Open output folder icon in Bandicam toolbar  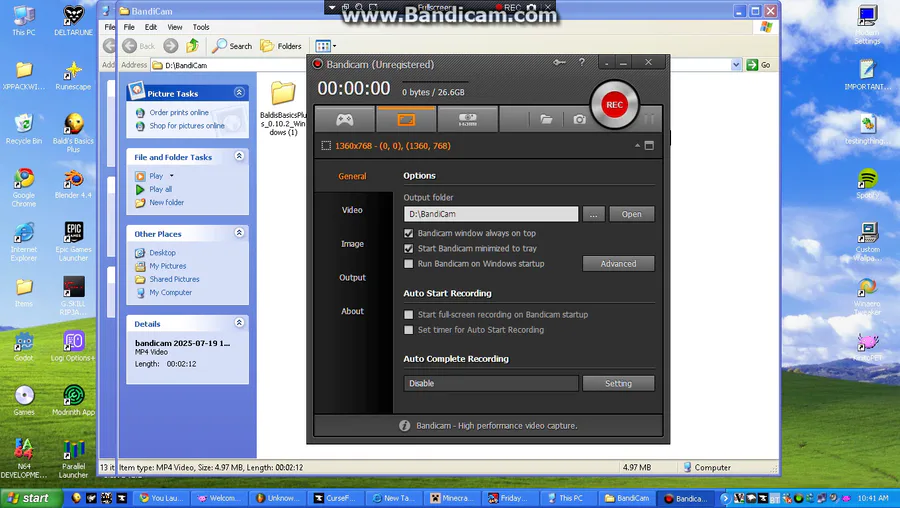pos(546,119)
